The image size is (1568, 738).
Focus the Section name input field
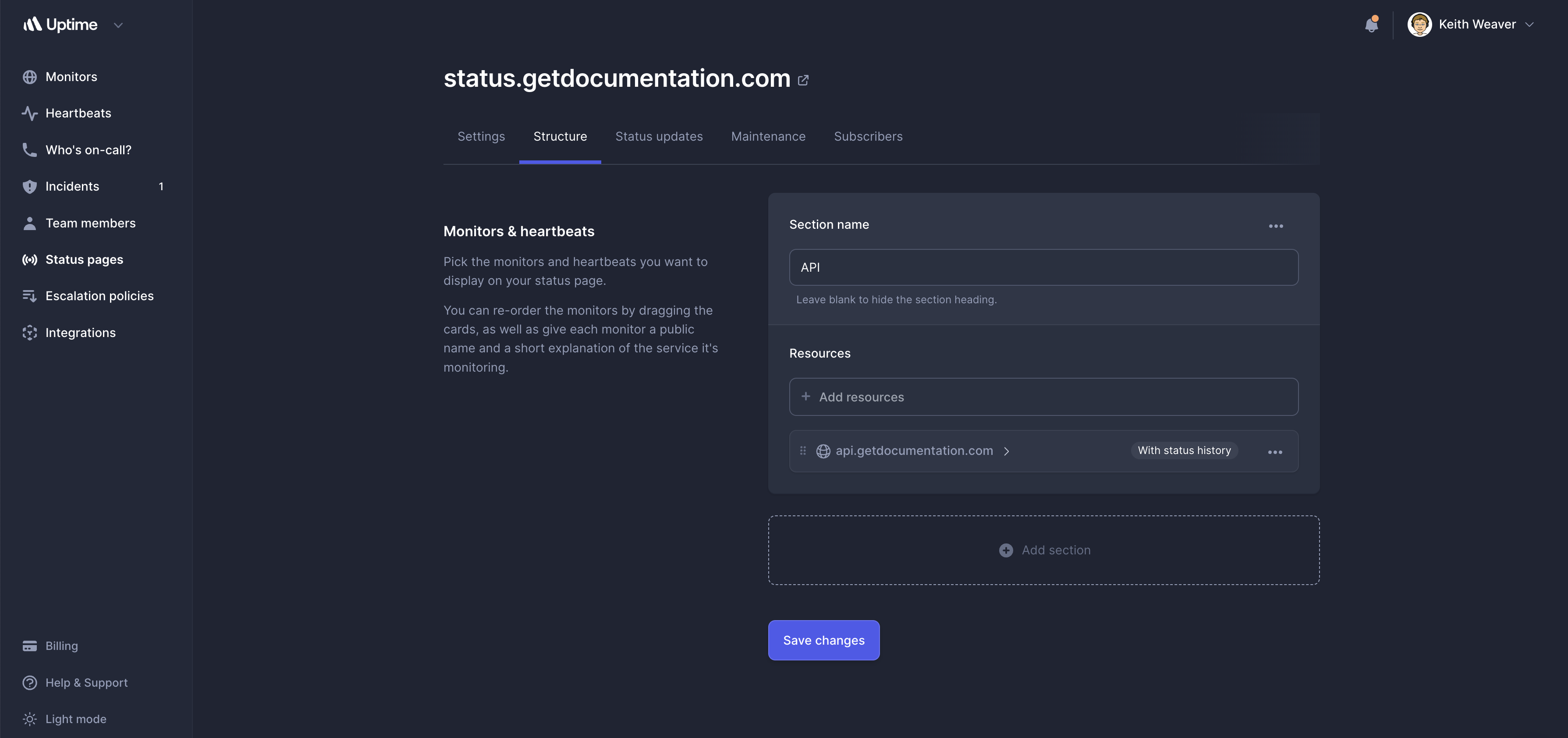(x=1043, y=267)
